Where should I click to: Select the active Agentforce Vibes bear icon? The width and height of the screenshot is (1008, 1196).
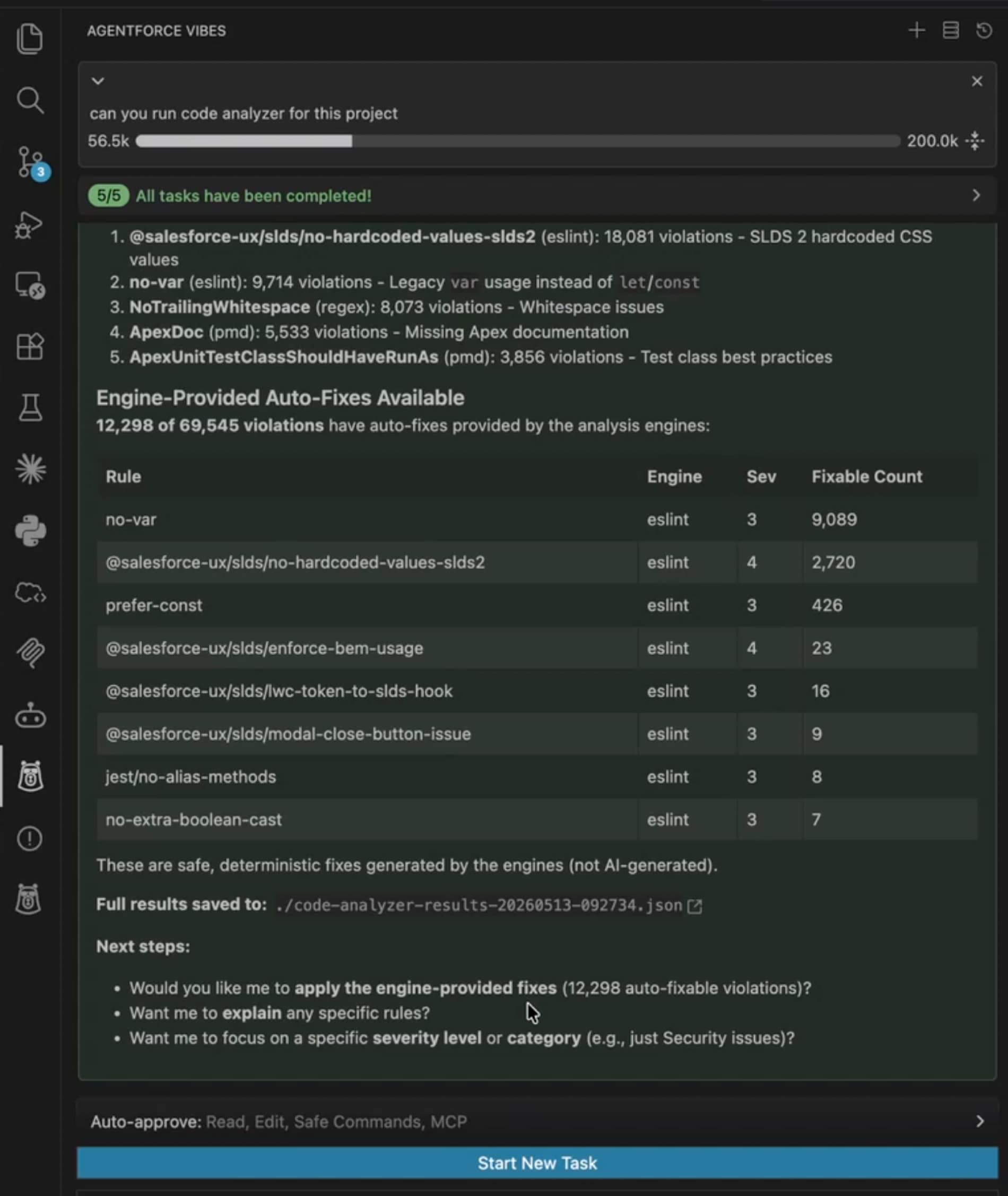pyautogui.click(x=30, y=777)
